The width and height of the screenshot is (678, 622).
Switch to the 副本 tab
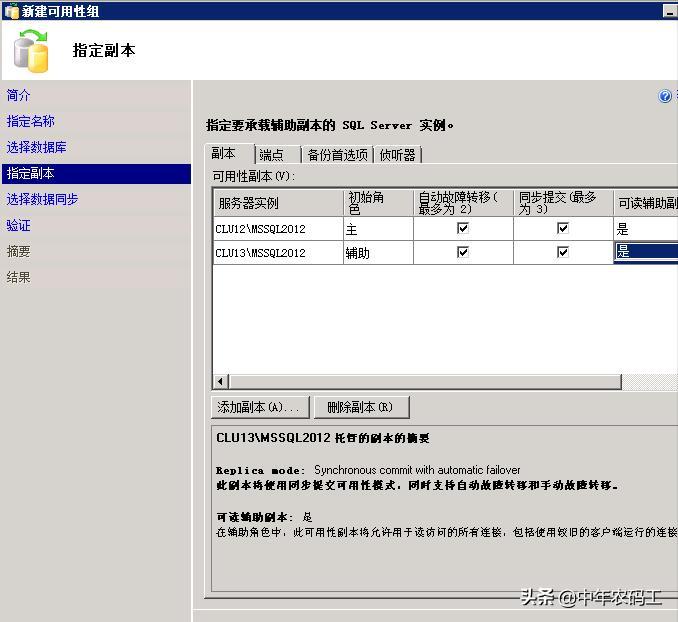tap(229, 153)
